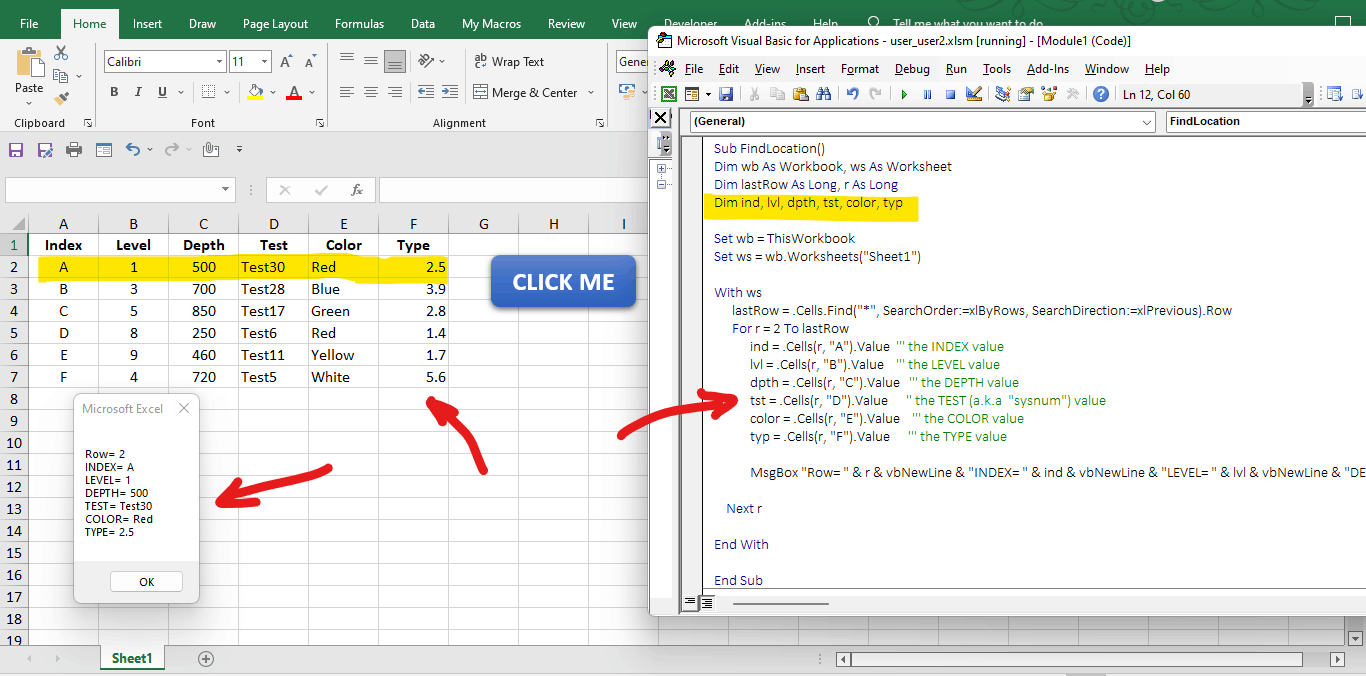Increase font size with the large A icon
The height and width of the screenshot is (676, 1366).
pyautogui.click(x=286, y=62)
